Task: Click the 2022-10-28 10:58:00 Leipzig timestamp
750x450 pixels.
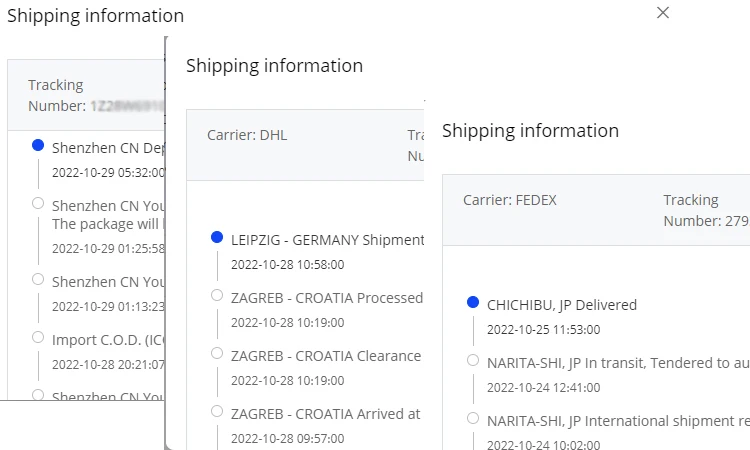Action: point(287,265)
